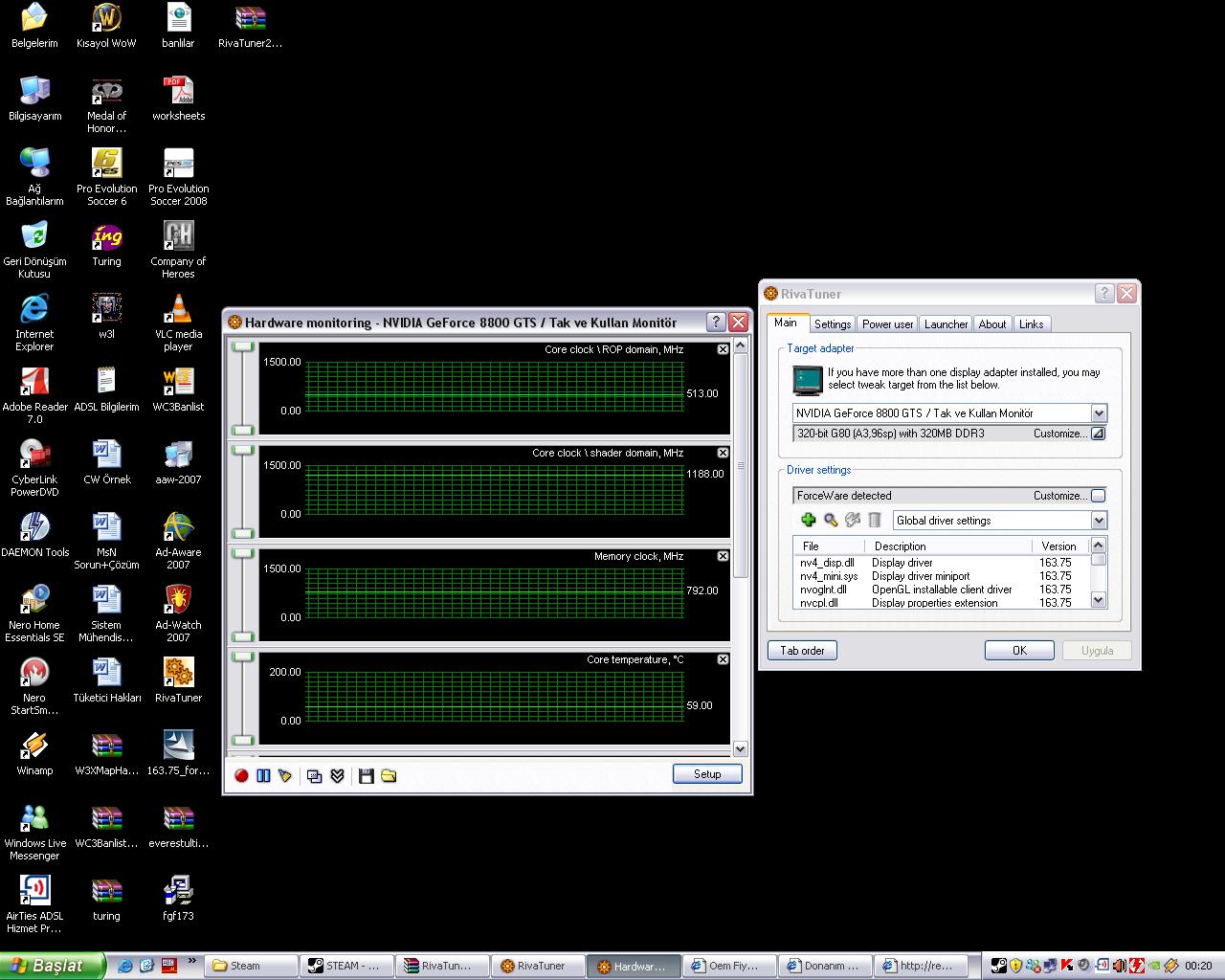Screen dimensions: 1225x980
Task: Open the DAEMON Tools desktop icon
Action: [x=34, y=533]
